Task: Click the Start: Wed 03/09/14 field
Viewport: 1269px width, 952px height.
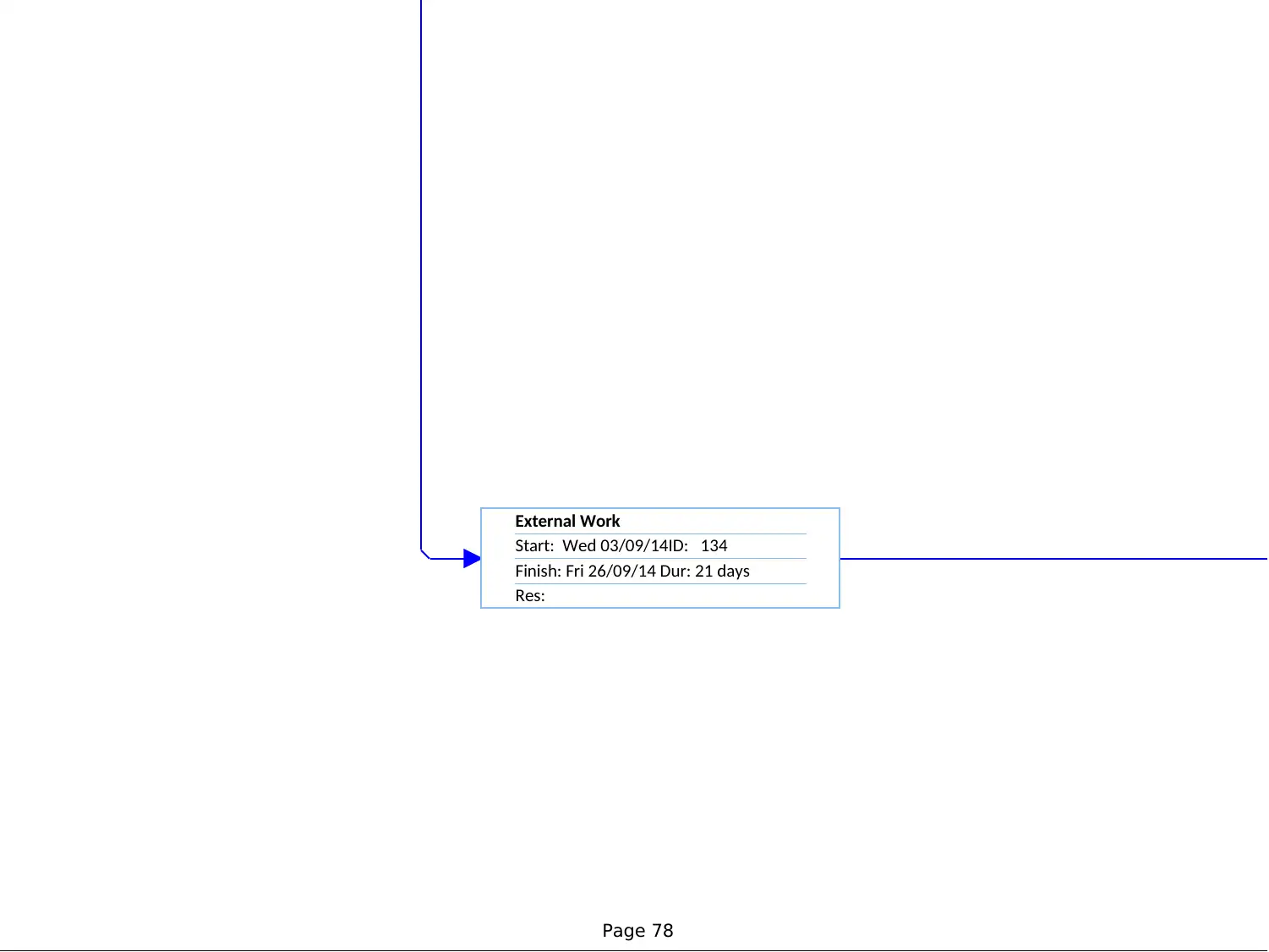Action: point(590,546)
